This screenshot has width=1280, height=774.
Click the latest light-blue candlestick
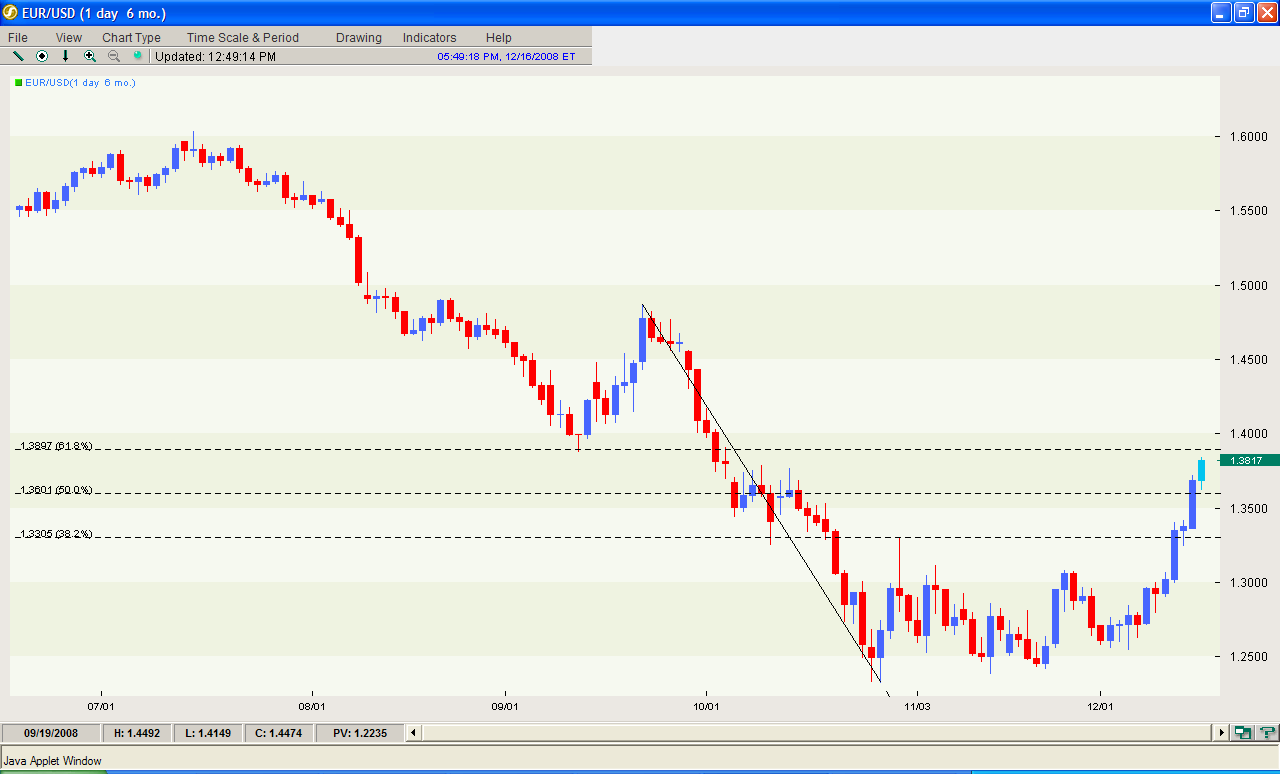pyautogui.click(x=1201, y=470)
